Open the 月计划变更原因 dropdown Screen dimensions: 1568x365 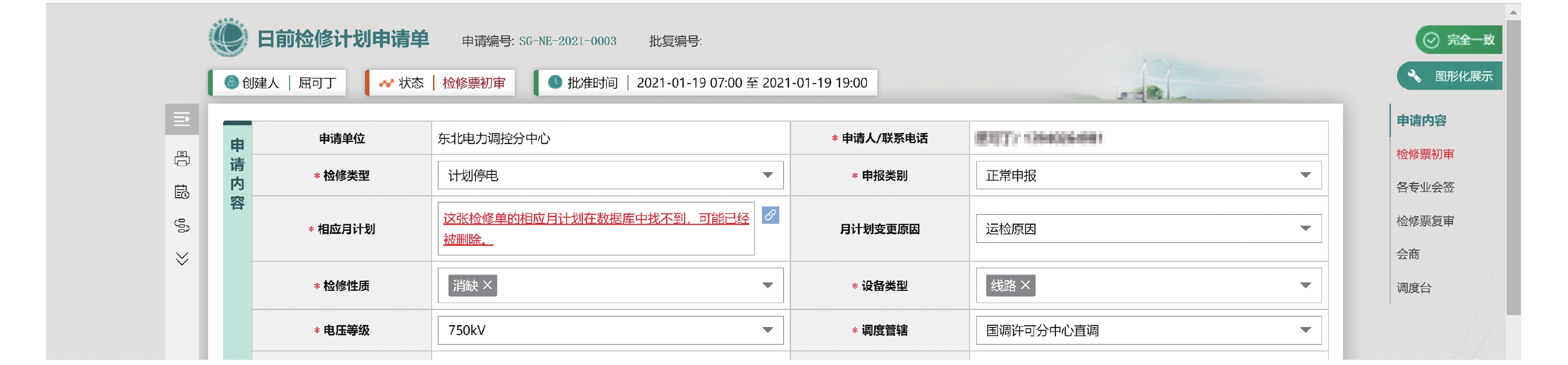(x=1148, y=228)
